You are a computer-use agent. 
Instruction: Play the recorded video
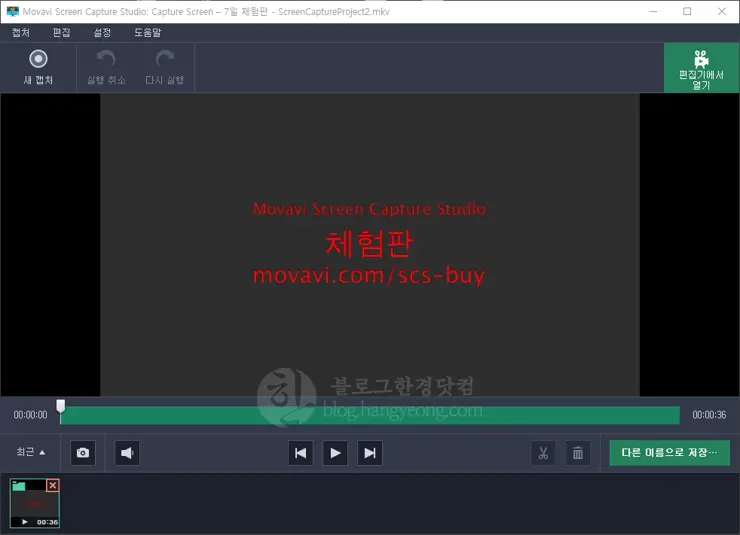(335, 453)
